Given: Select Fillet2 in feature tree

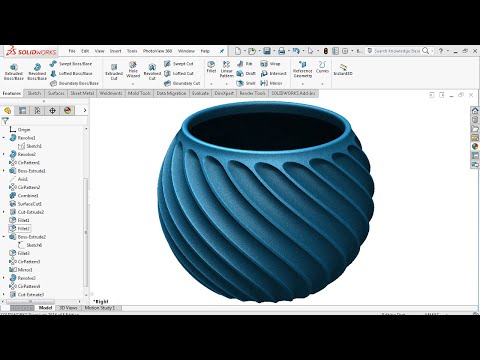Looking at the screenshot, I should coord(19,228).
